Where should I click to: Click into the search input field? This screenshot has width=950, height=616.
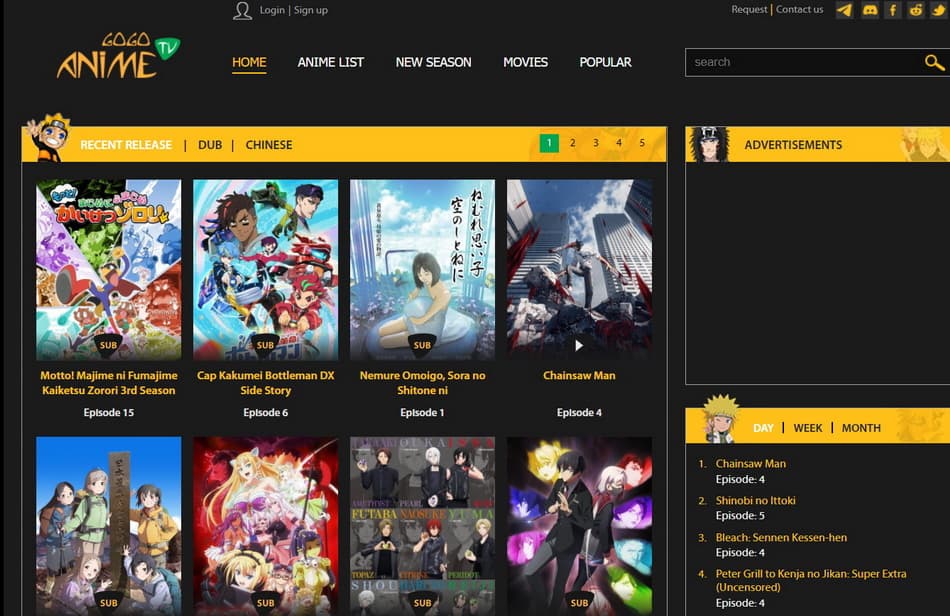coord(800,62)
